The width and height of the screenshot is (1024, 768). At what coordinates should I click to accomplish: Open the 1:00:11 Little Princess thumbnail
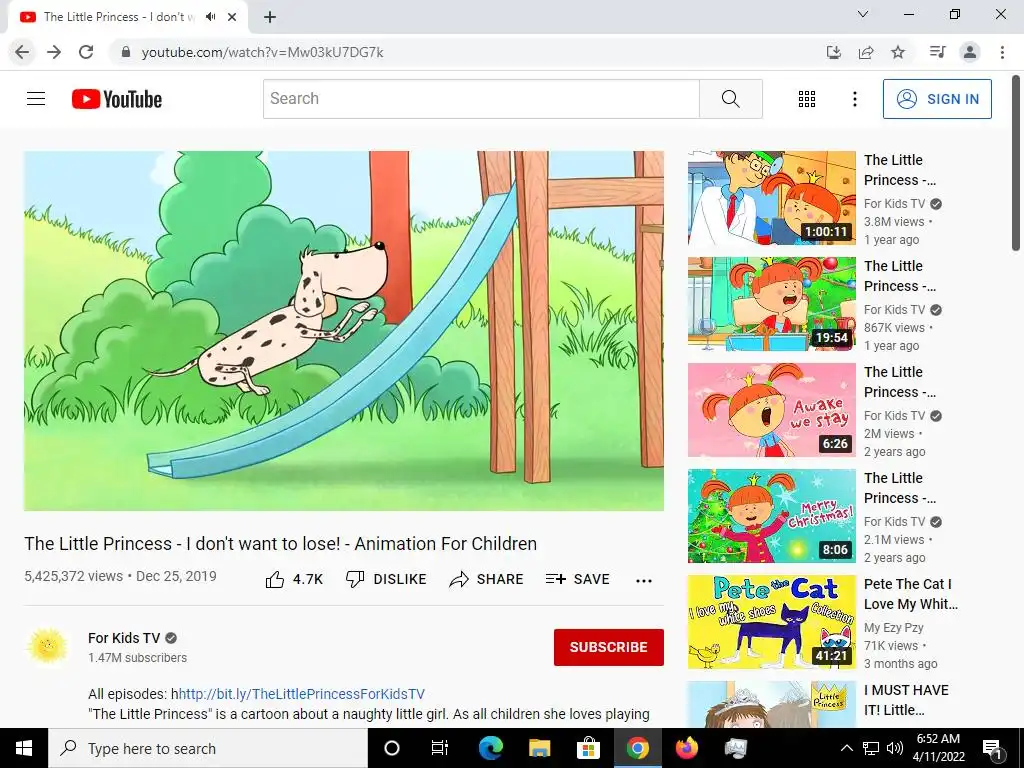tap(771, 198)
